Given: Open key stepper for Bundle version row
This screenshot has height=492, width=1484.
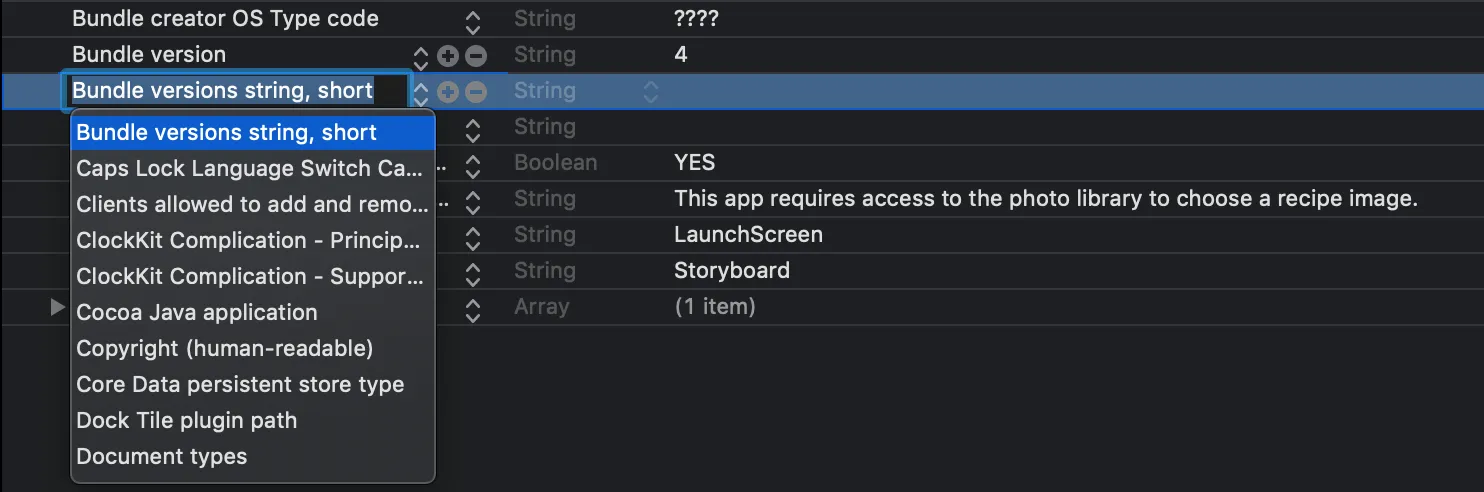Looking at the screenshot, I should (x=420, y=55).
